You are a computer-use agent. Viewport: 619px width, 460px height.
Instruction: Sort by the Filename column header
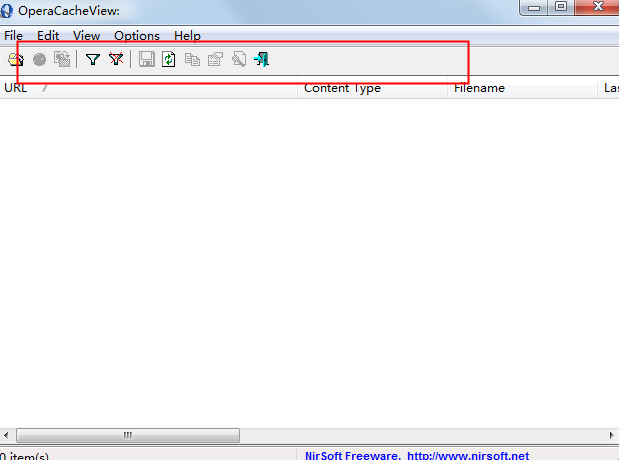click(x=522, y=88)
